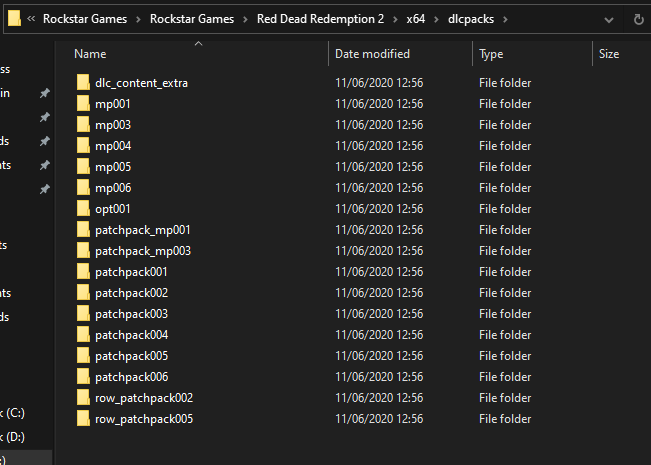
Task: Go to first Rockstar Games breadcrumb
Action: [85, 19]
